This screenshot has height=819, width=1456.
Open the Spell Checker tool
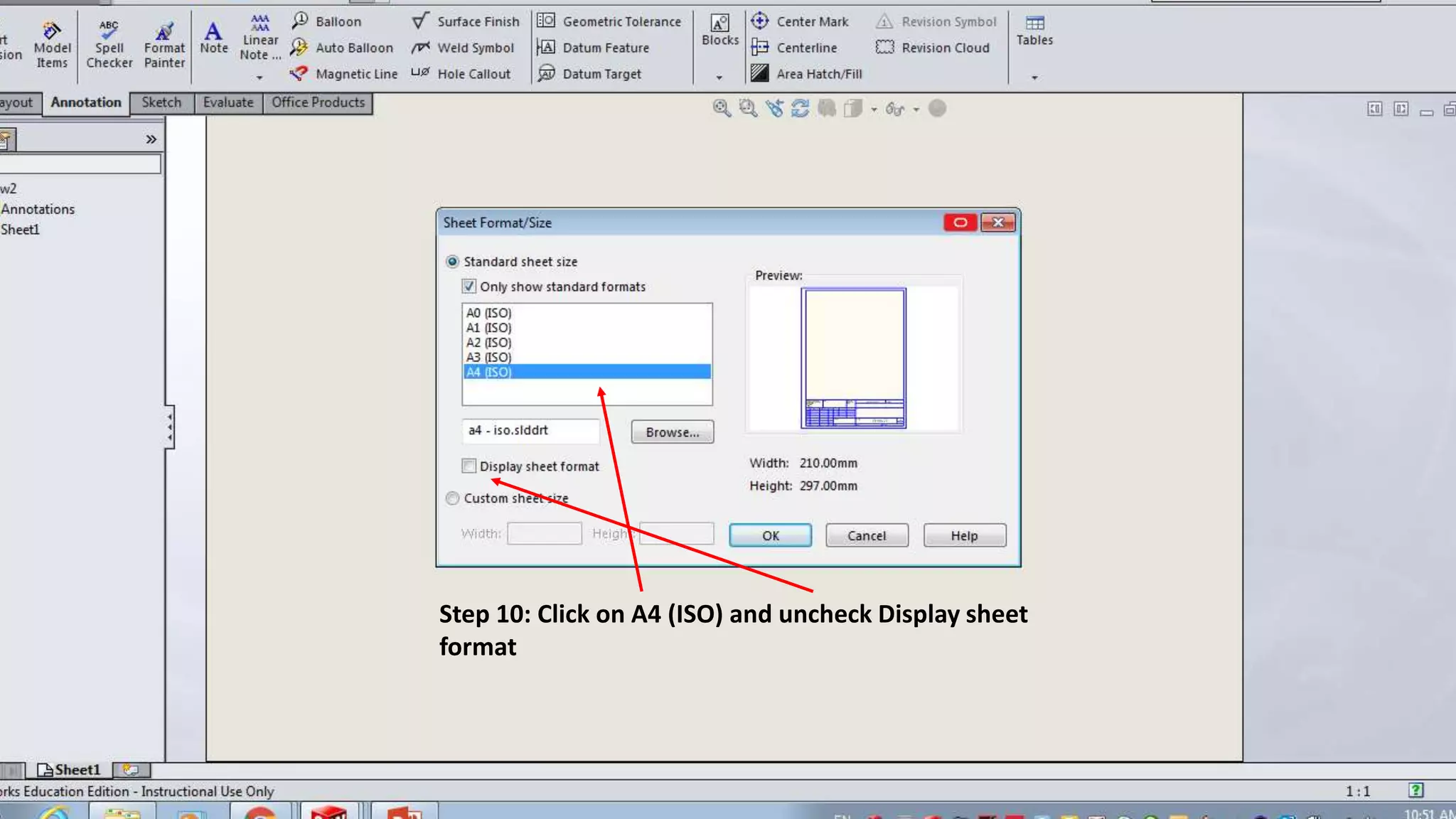point(109,44)
